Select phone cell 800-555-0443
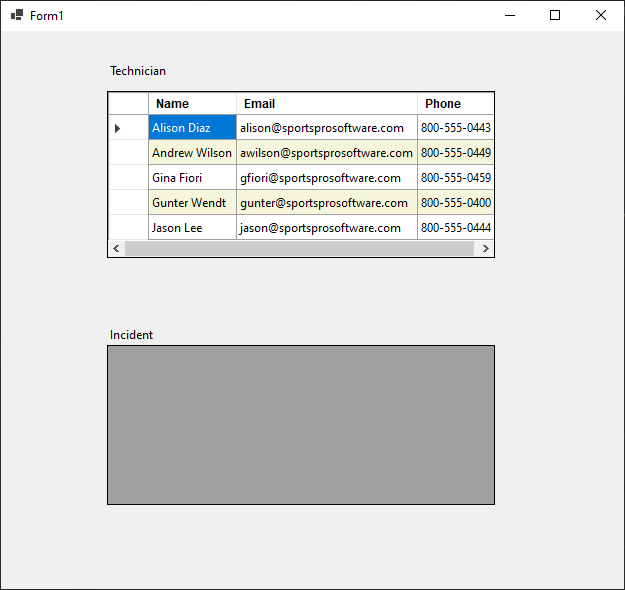The width and height of the screenshot is (625, 590). [x=456, y=128]
